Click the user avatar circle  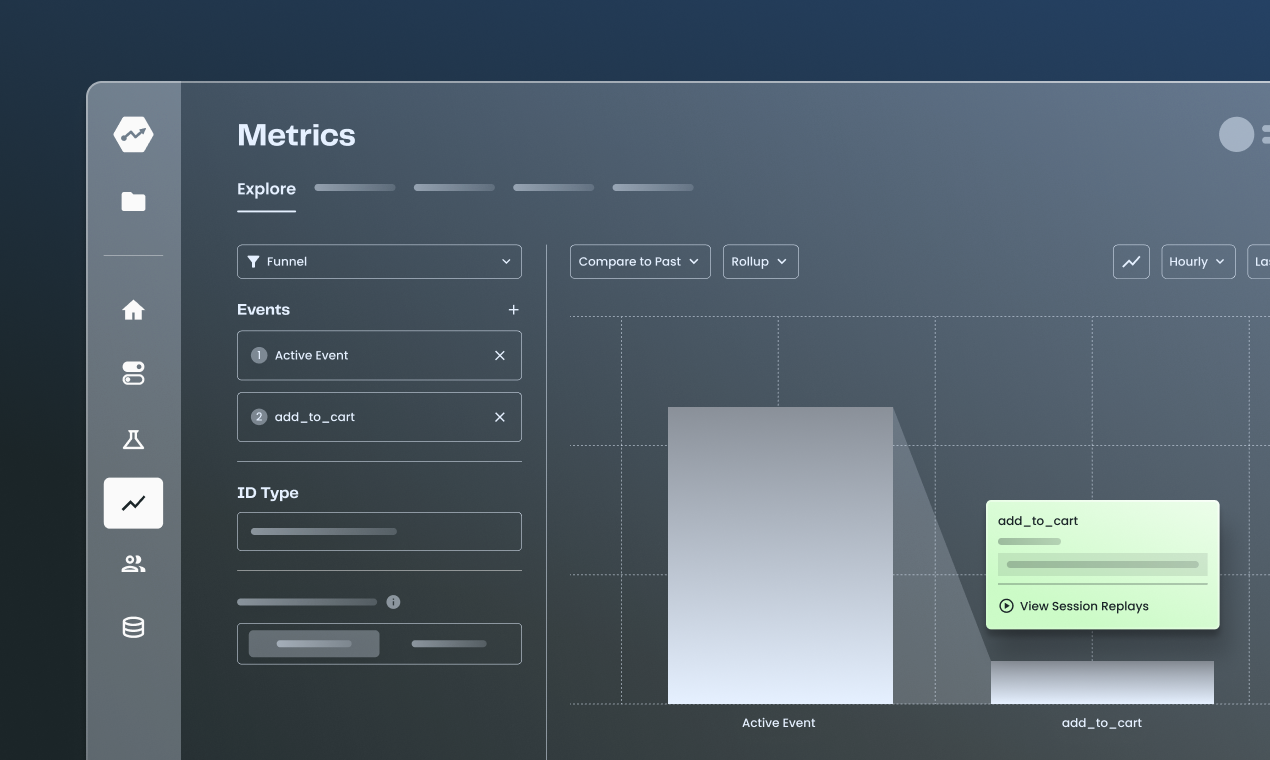[x=1236, y=135]
